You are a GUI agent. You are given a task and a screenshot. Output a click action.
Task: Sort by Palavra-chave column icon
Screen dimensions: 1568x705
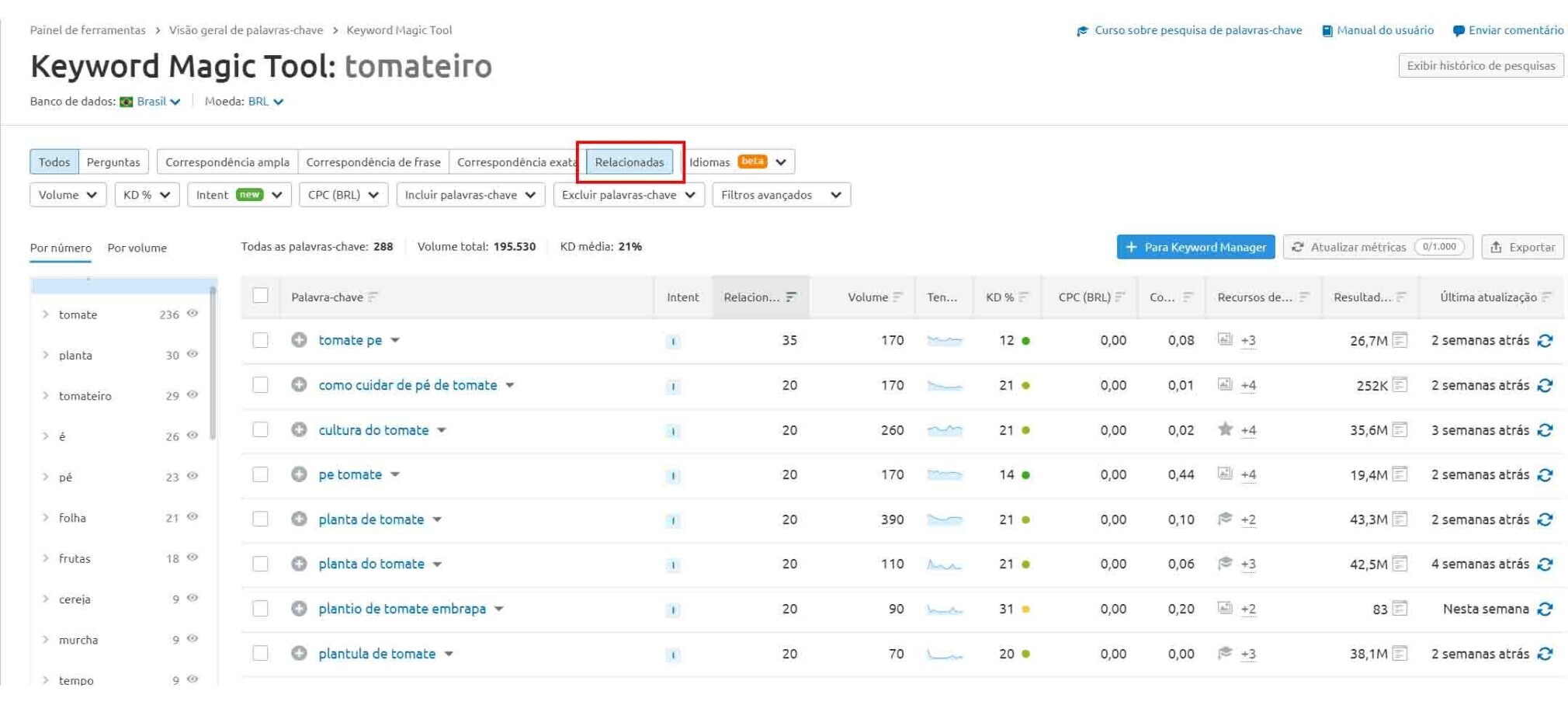point(373,297)
